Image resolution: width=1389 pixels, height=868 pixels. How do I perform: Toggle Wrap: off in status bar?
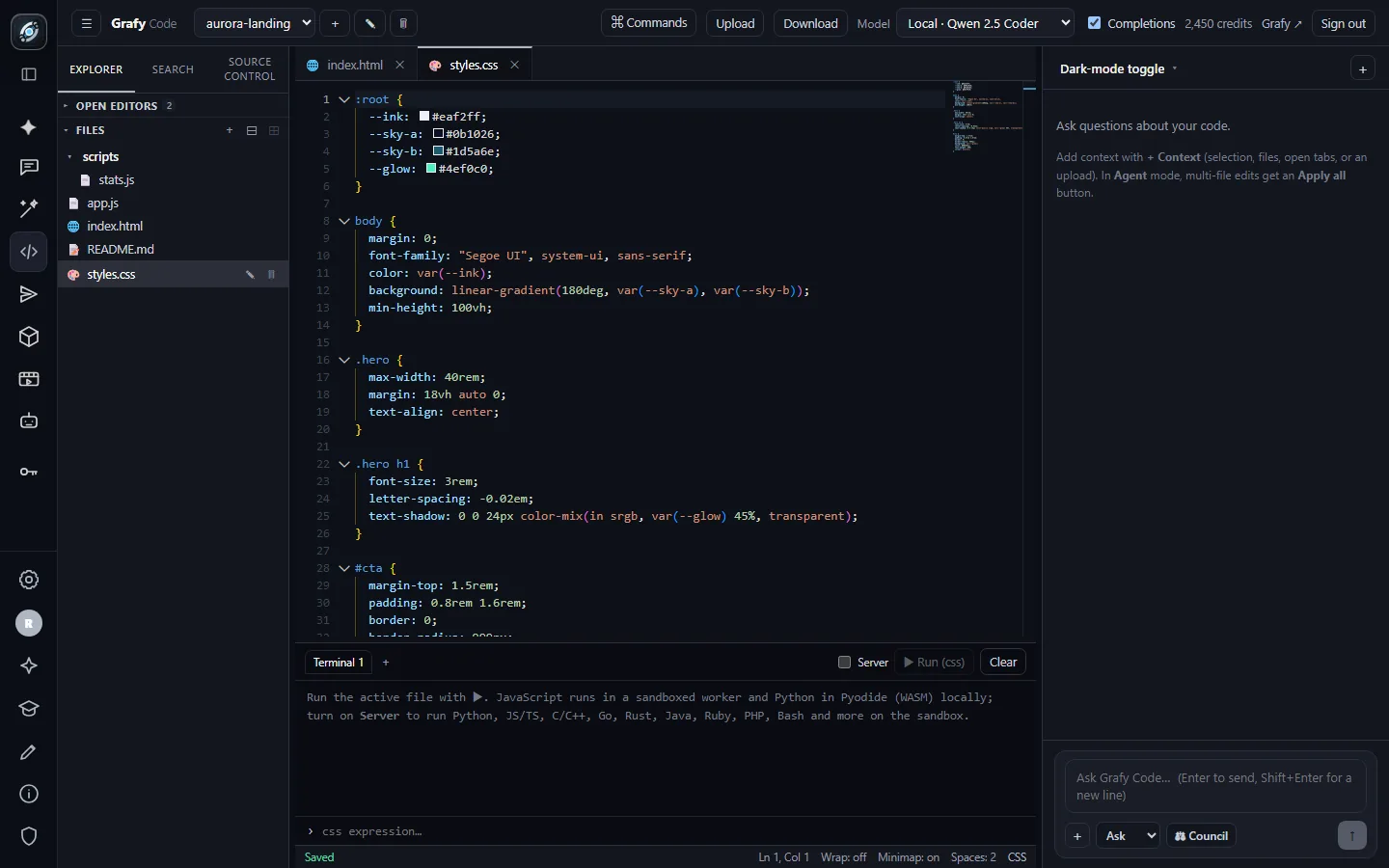click(x=843, y=857)
